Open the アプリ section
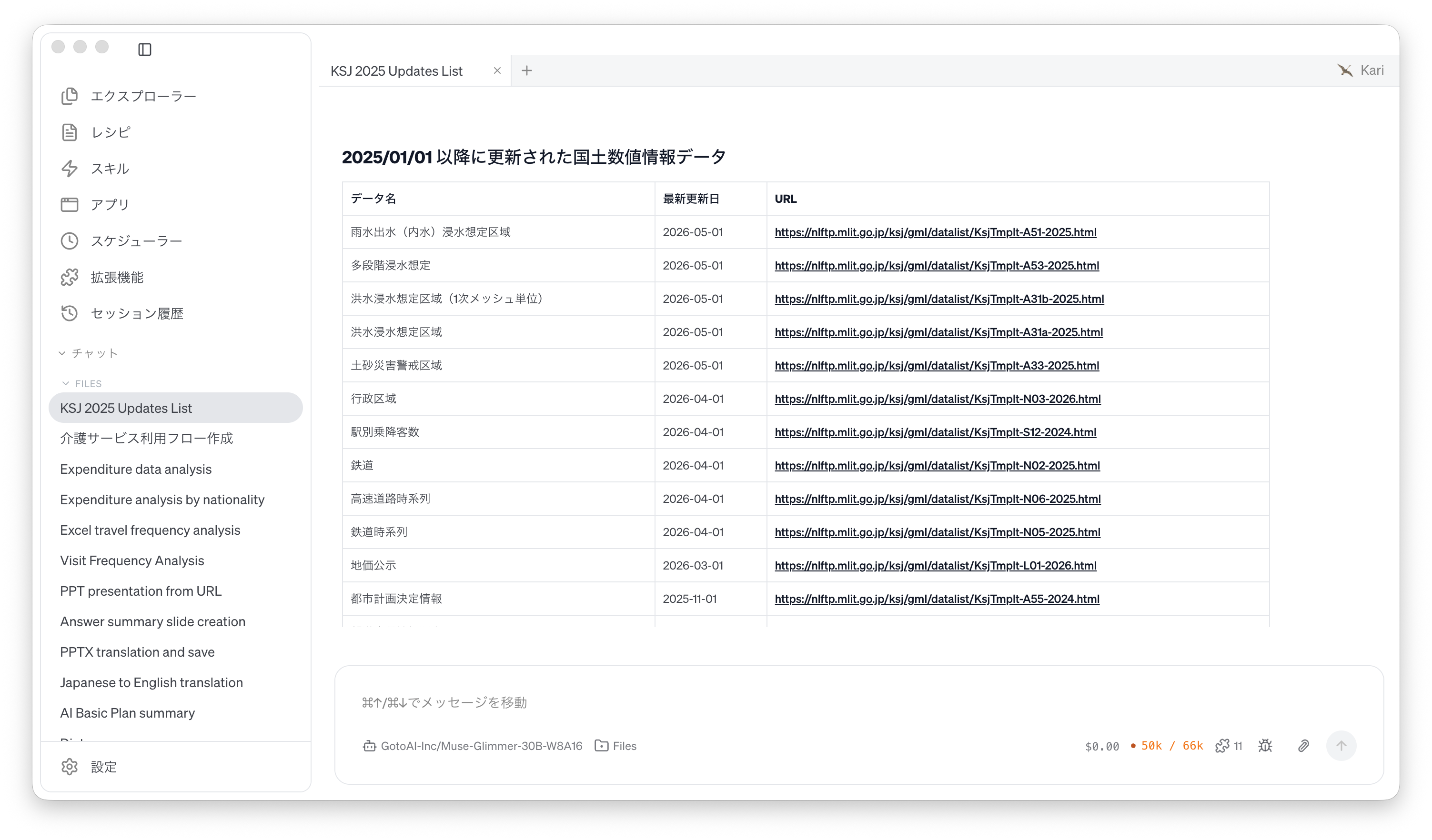Screen dimensions: 1432x840 point(95,204)
